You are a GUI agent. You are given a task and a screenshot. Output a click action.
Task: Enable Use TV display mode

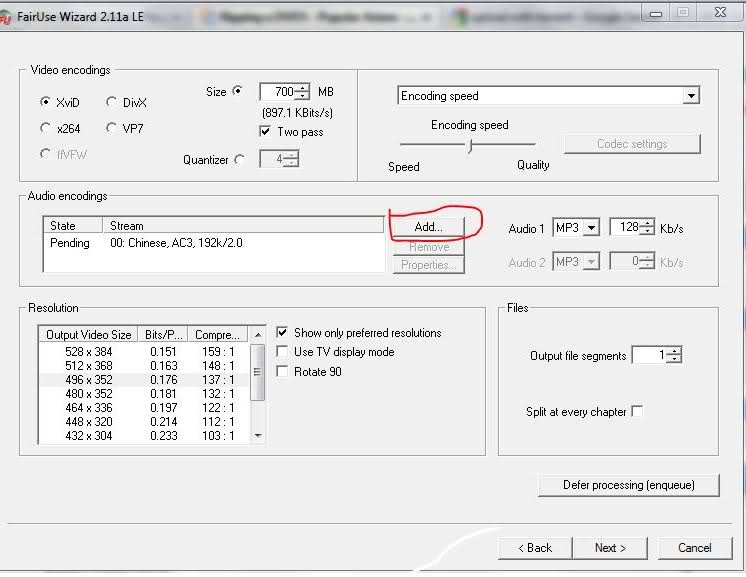tap(282, 352)
